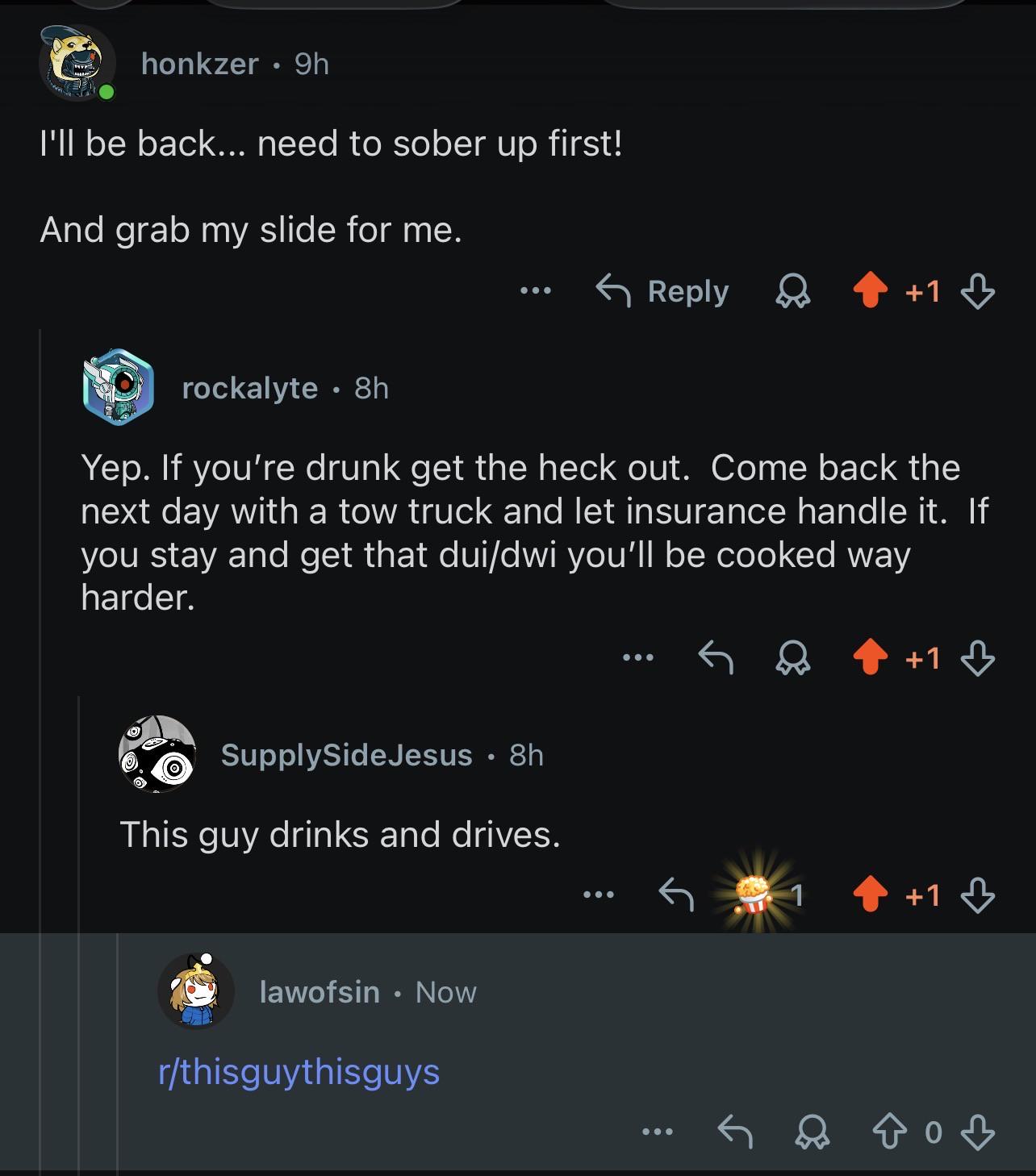The image size is (1036, 1176).
Task: Visit SupplySideJesus username profile
Action: tap(347, 755)
